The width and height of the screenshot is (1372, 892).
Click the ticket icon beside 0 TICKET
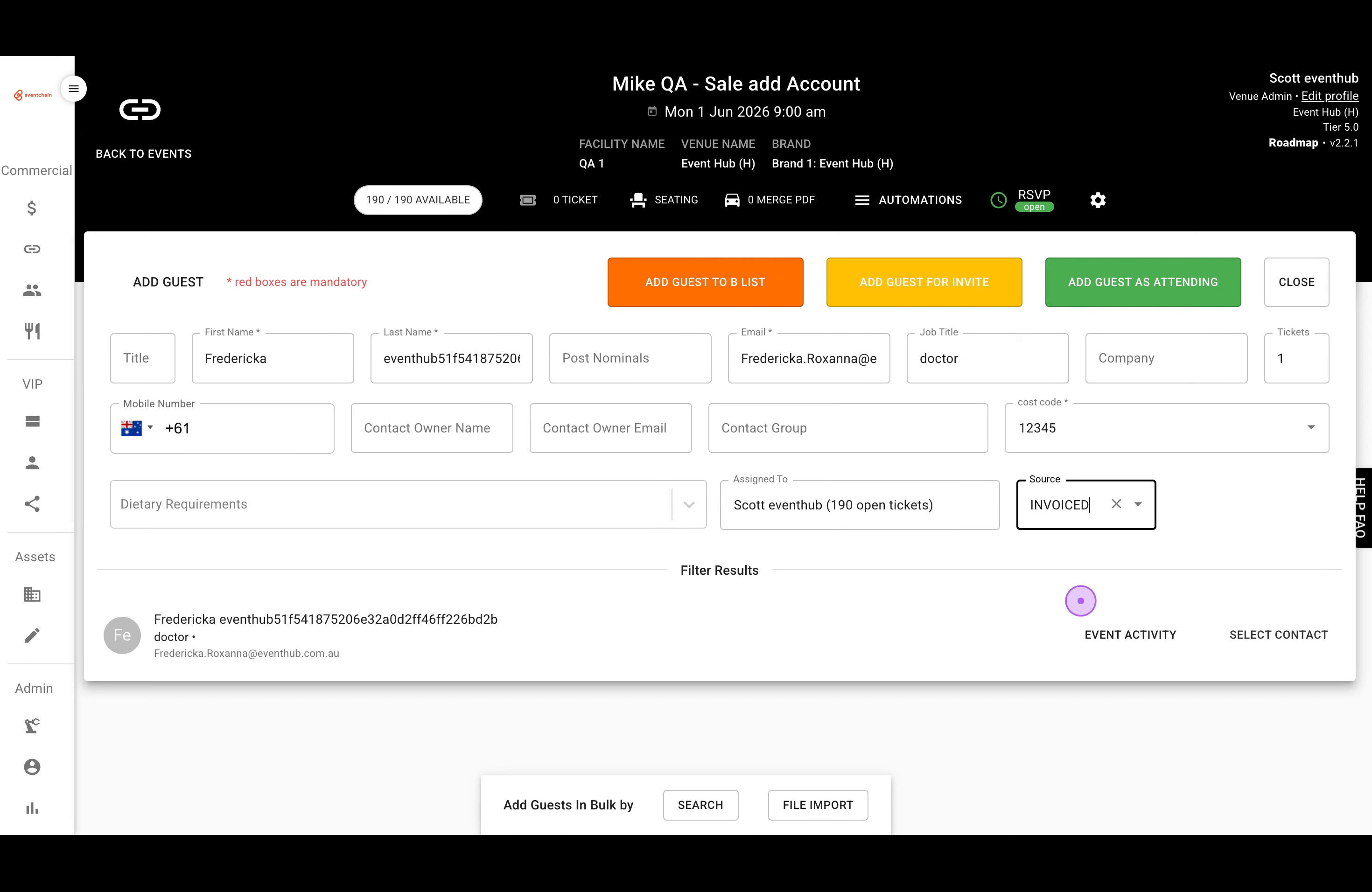527,200
